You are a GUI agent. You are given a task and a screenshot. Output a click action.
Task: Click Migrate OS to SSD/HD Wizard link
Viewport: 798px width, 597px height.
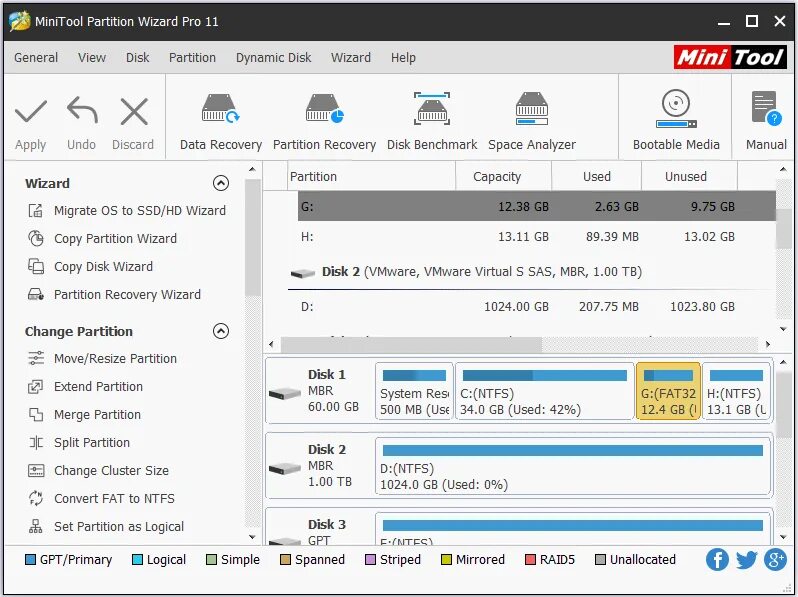140,210
